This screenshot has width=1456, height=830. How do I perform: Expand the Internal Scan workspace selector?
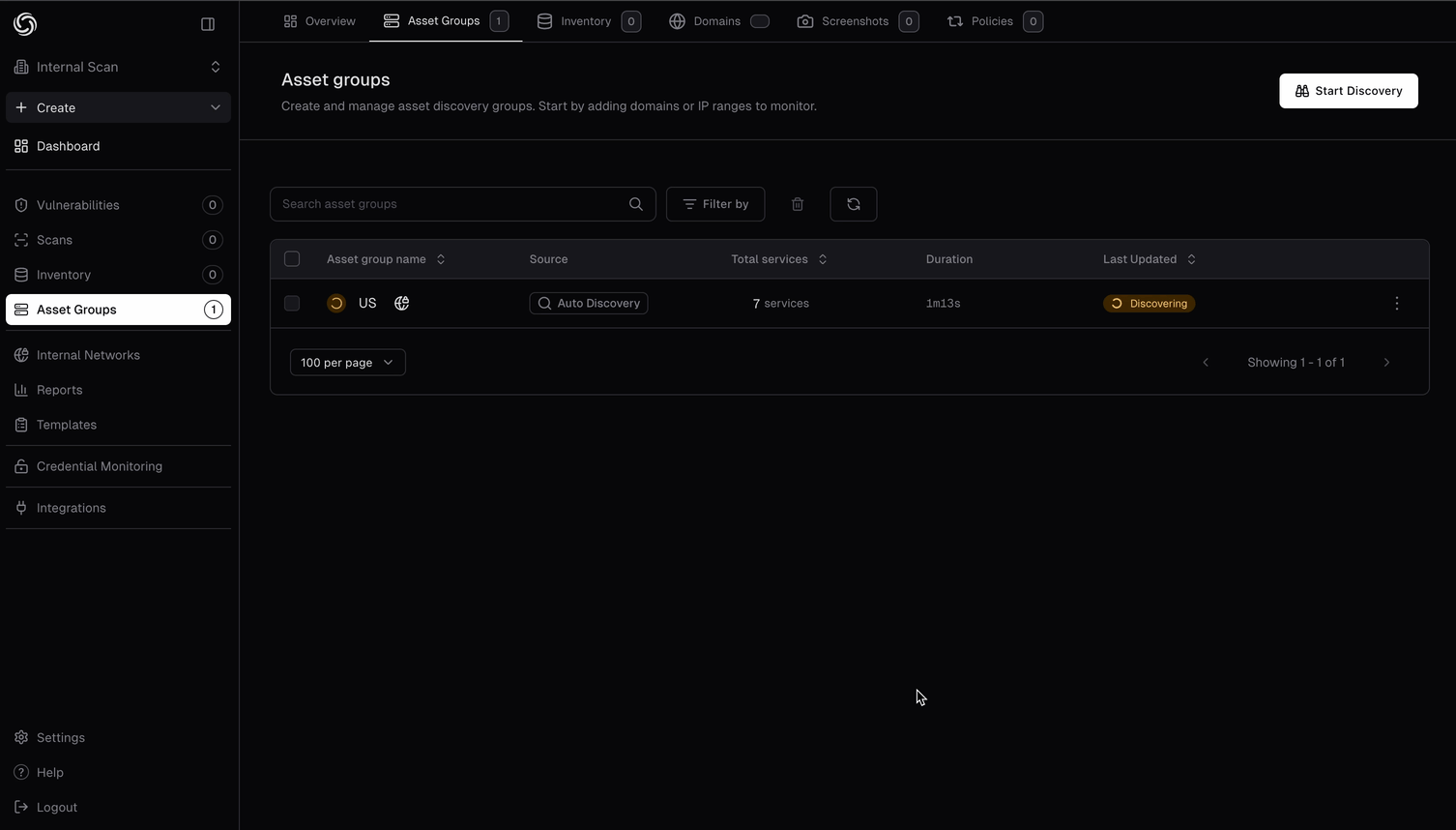click(118, 67)
